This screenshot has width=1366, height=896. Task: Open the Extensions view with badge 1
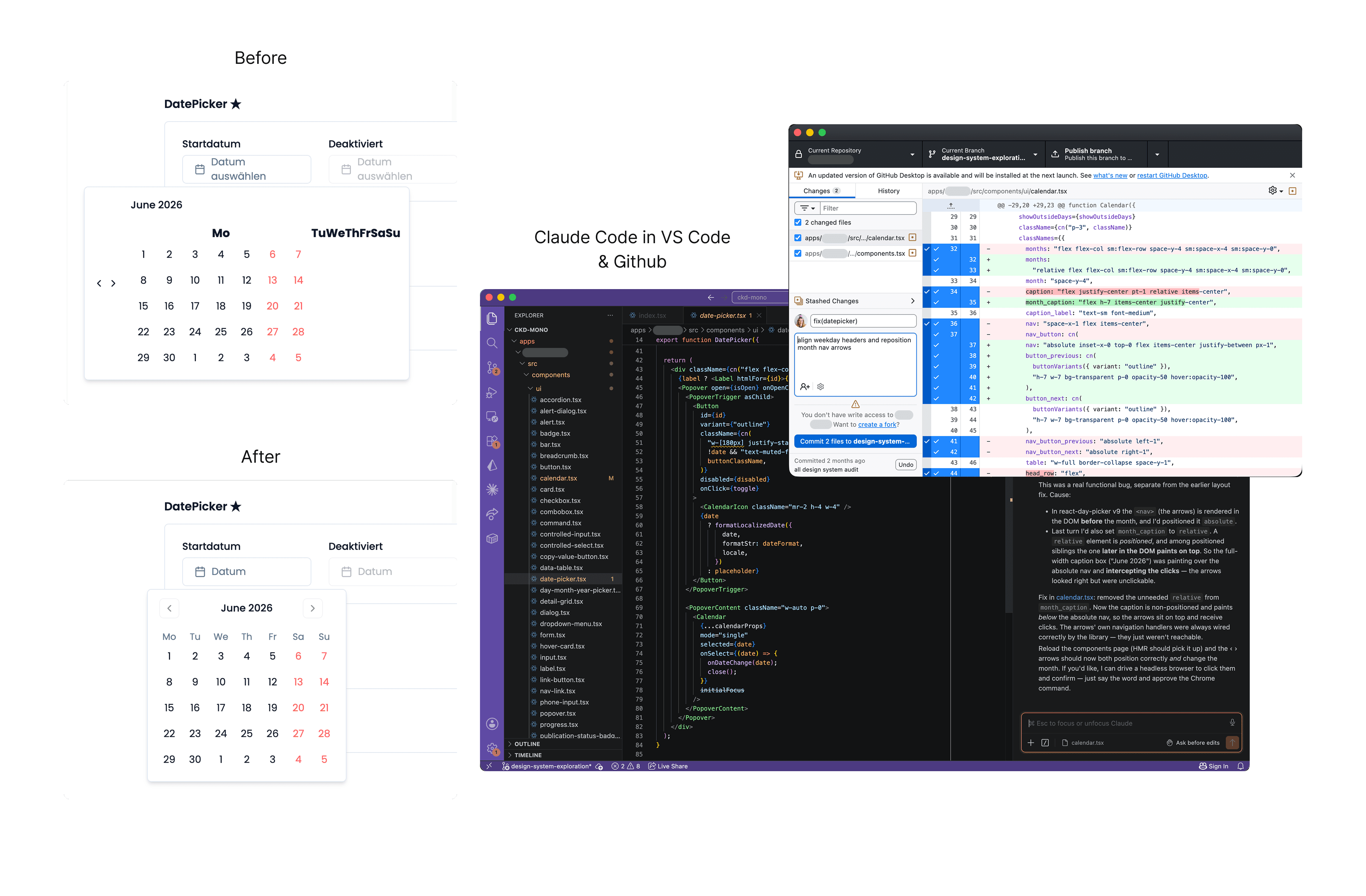click(492, 442)
